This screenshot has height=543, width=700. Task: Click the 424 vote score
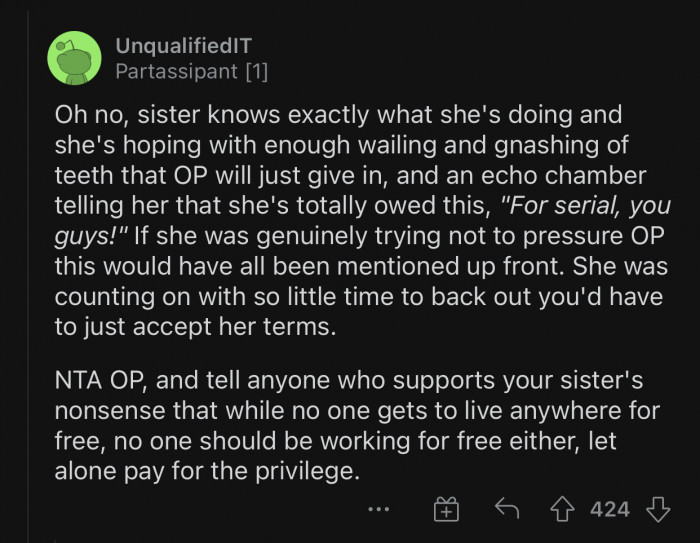click(610, 510)
